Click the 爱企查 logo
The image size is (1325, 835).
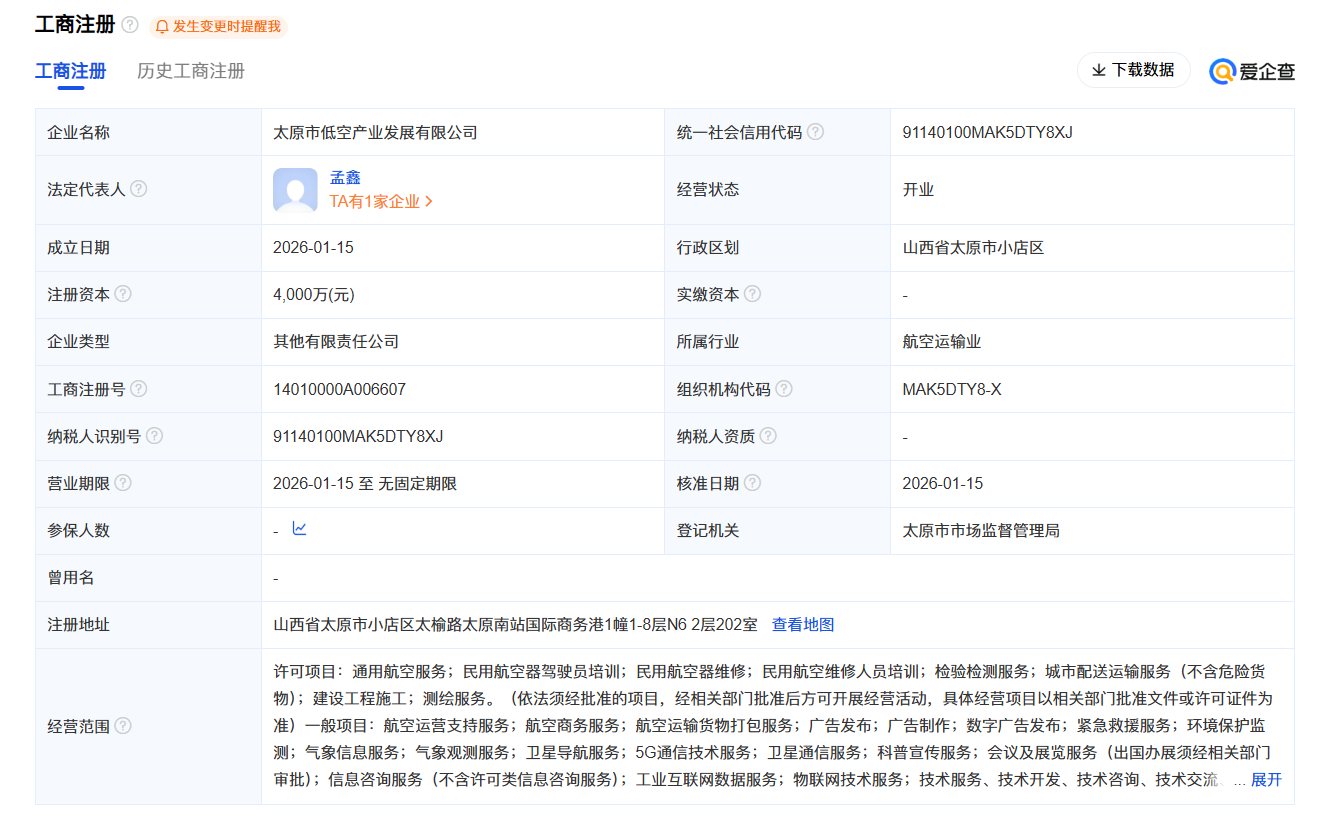click(x=1252, y=71)
